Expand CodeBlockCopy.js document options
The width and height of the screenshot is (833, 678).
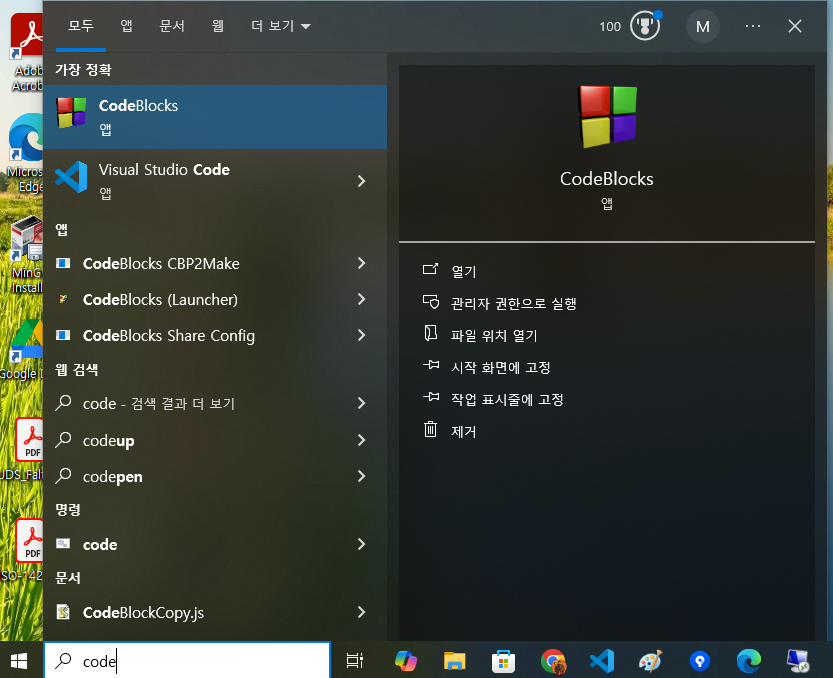tap(361, 612)
